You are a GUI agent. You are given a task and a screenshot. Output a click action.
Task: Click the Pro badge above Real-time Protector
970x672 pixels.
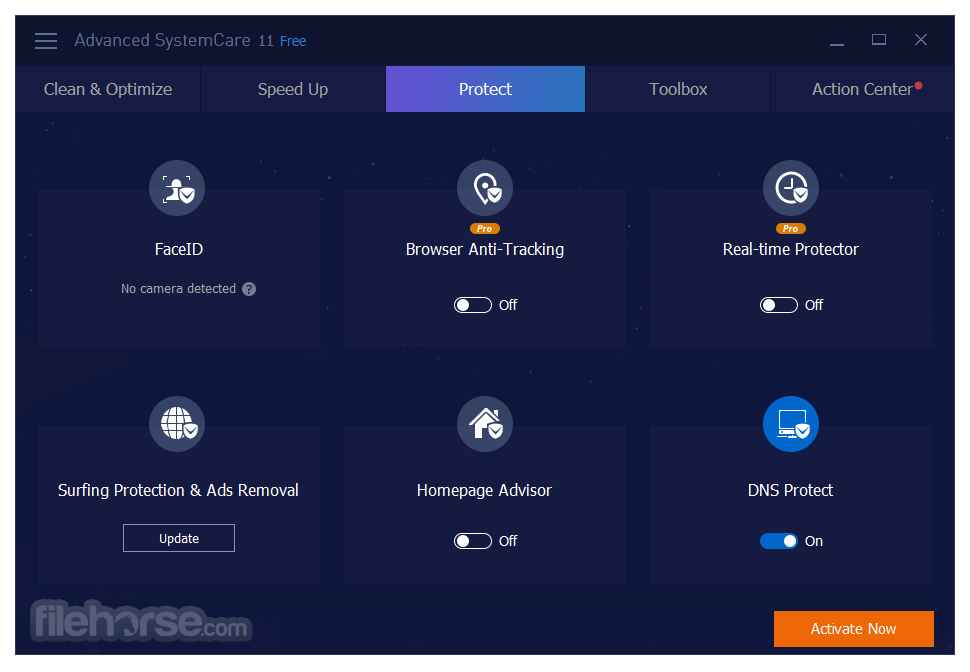[791, 228]
